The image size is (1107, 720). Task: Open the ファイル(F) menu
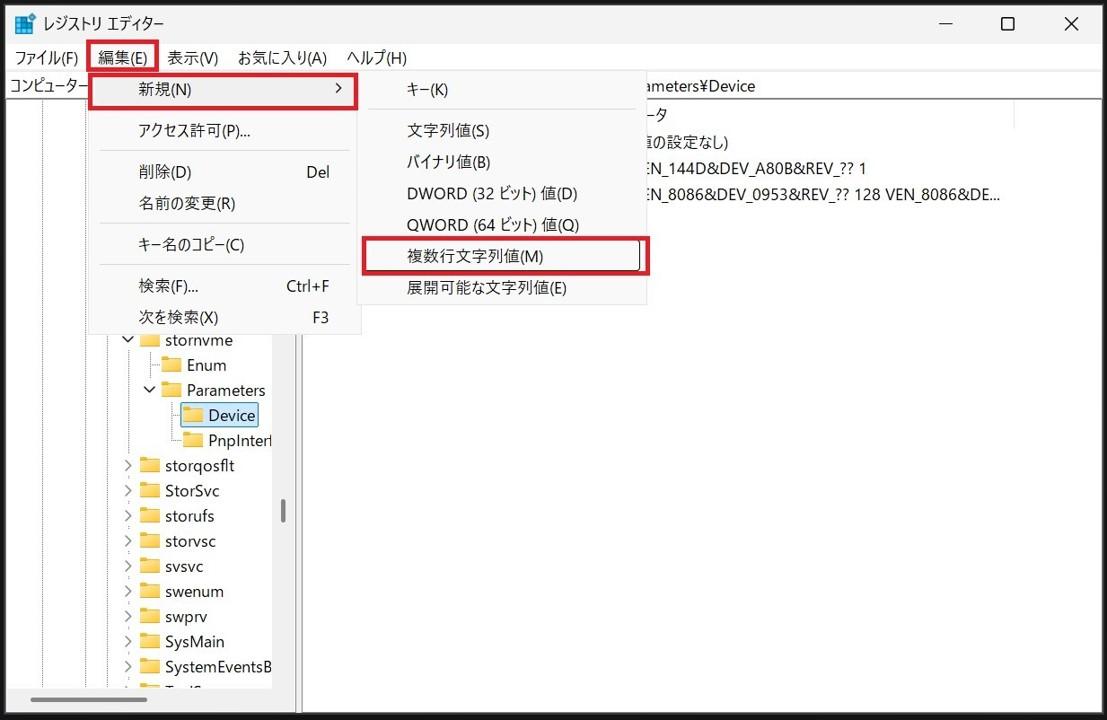[x=47, y=58]
